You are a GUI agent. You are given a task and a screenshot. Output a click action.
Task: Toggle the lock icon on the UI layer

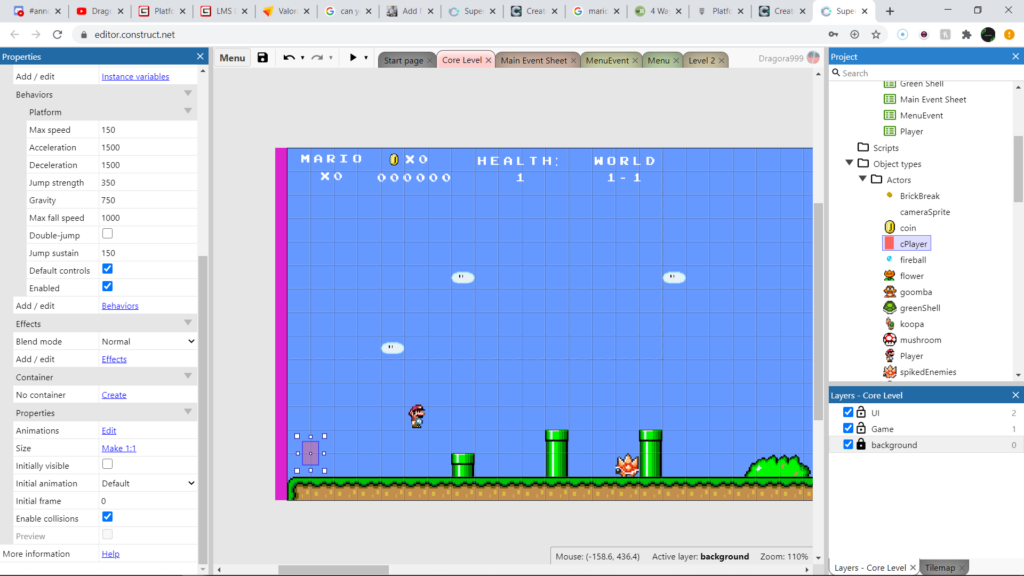(861, 412)
